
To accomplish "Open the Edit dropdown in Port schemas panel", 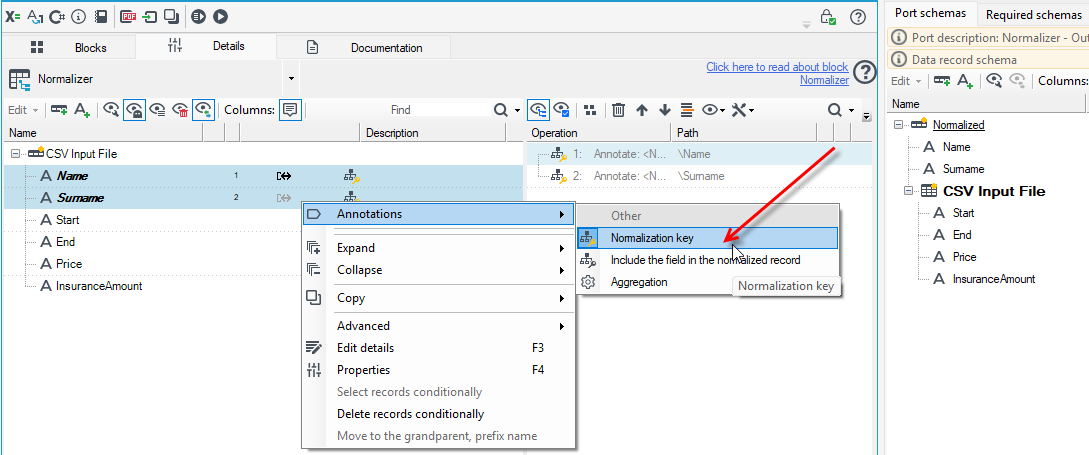I will (x=906, y=81).
